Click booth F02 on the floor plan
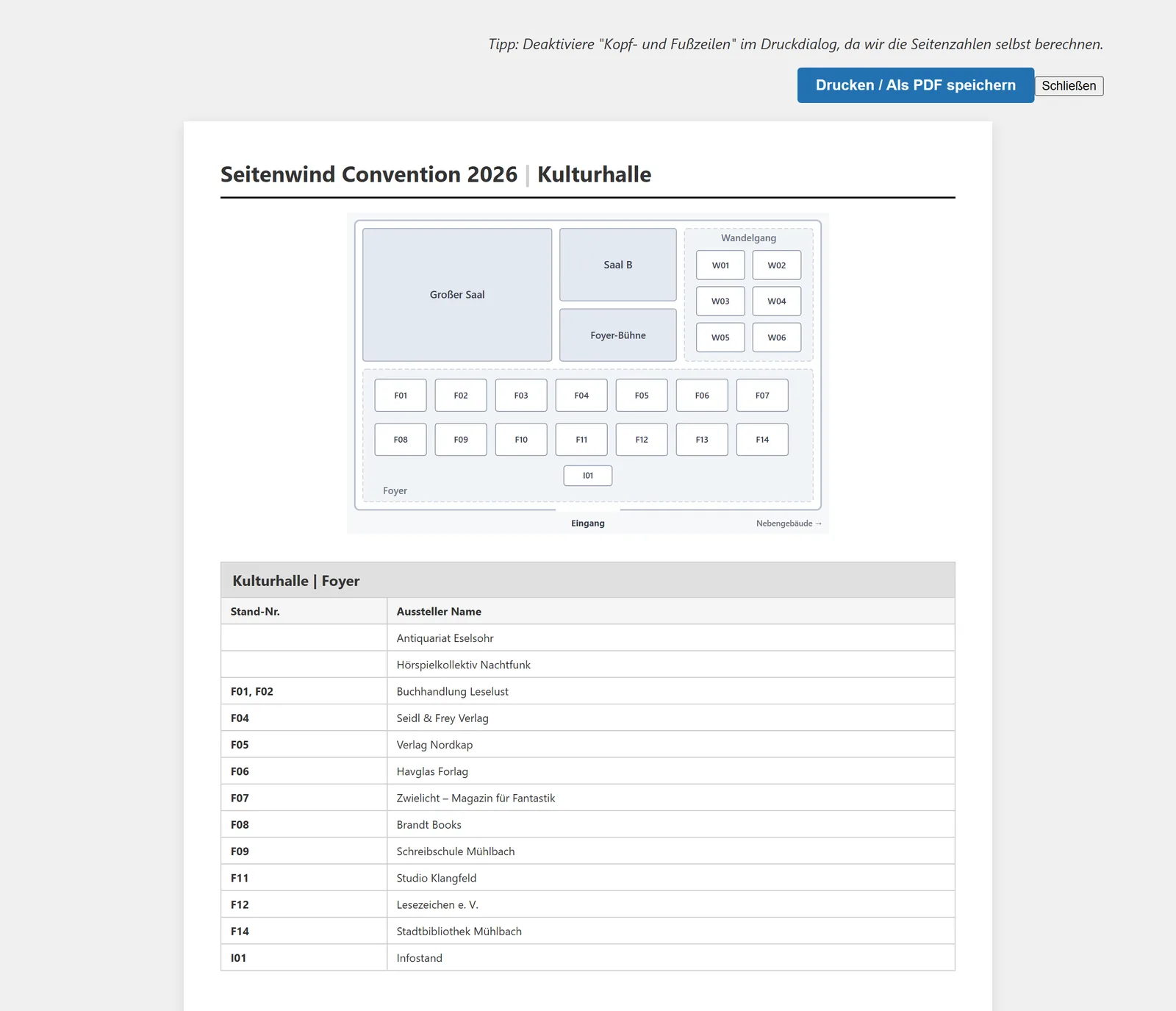Image resolution: width=1176 pixels, height=1011 pixels. coord(461,396)
